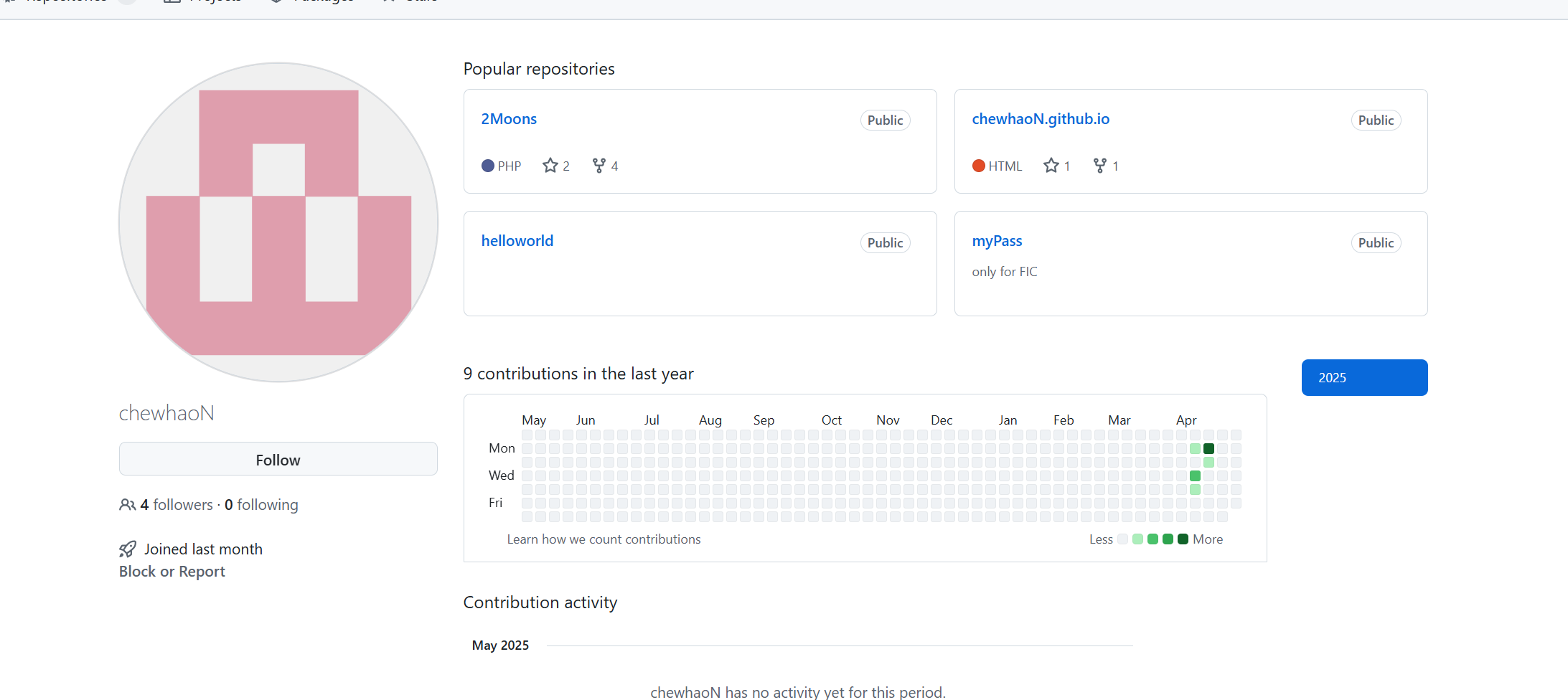Click the red HTML language dot
The width and height of the screenshot is (1568, 700).
click(x=979, y=166)
